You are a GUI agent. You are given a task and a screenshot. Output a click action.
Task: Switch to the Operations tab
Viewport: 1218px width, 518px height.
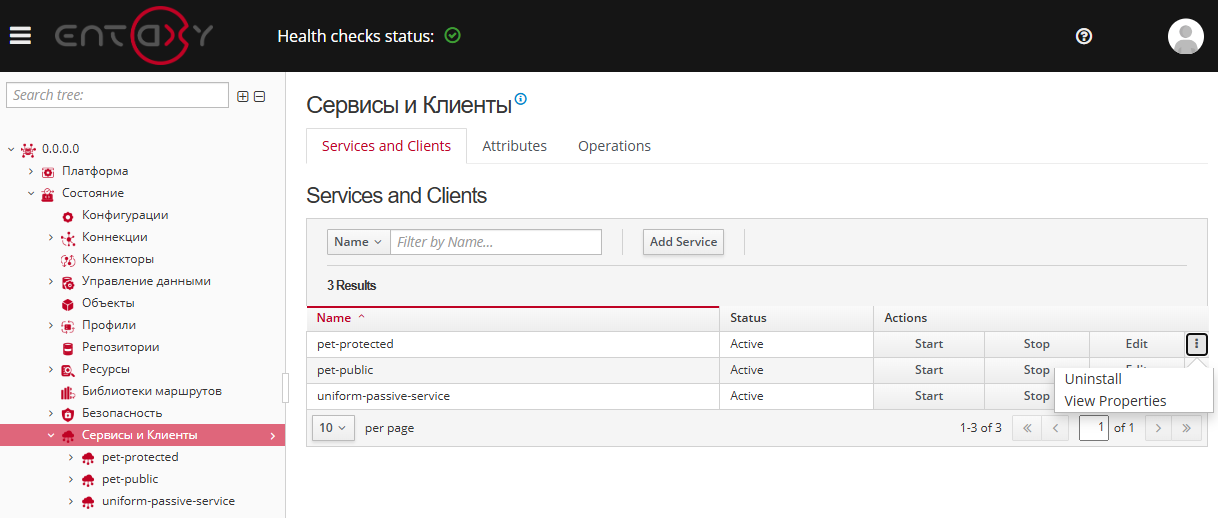point(614,146)
